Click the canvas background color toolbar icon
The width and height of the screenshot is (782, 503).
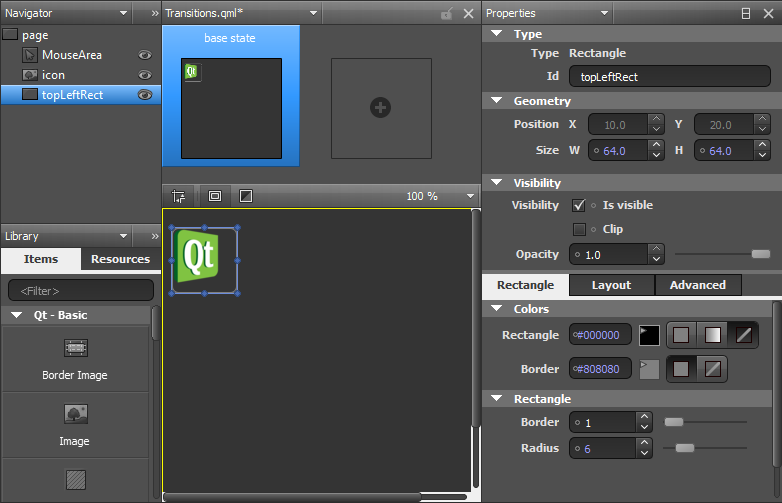[246, 196]
